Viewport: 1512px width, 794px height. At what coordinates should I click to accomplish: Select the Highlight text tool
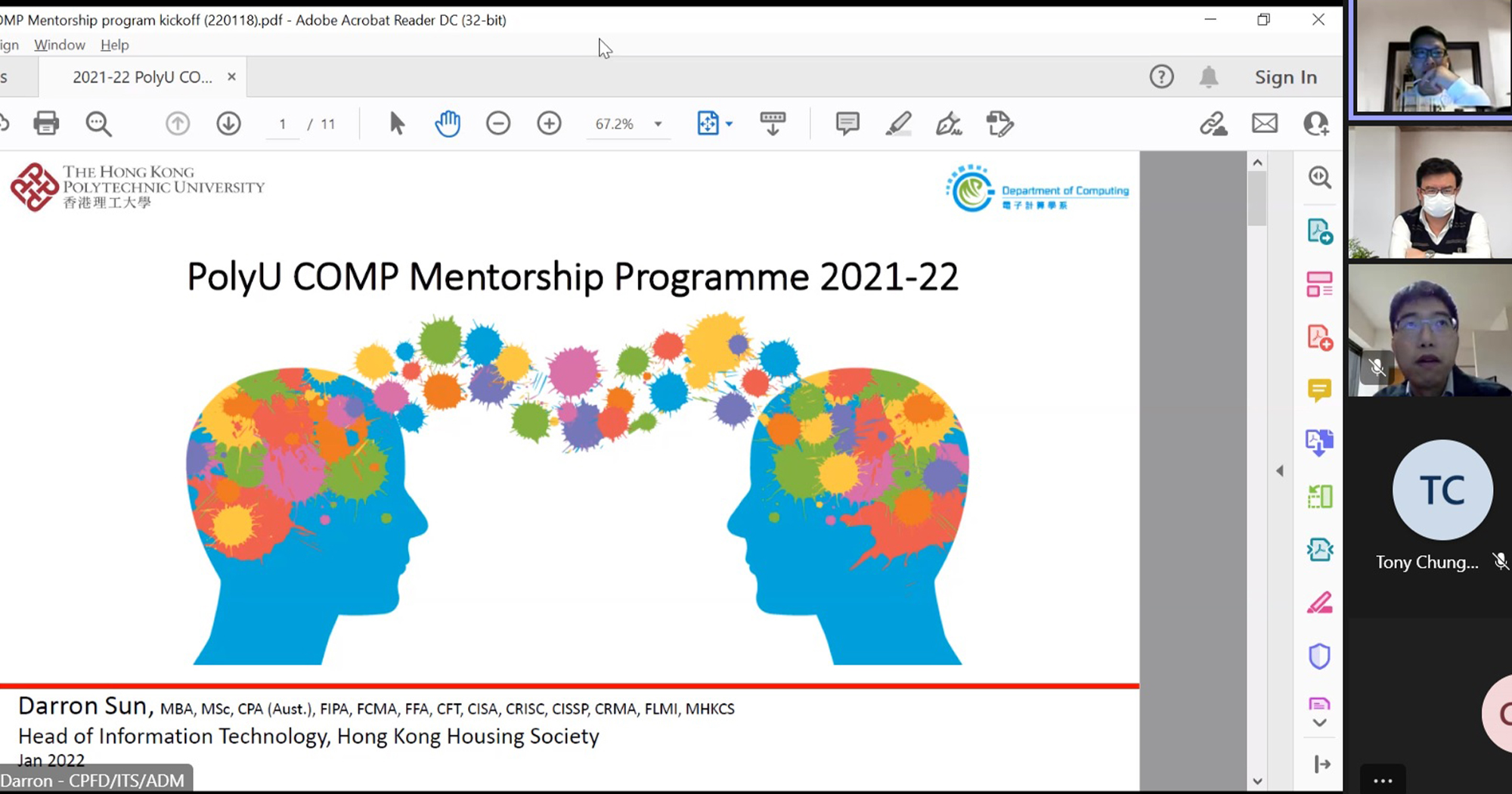899,123
